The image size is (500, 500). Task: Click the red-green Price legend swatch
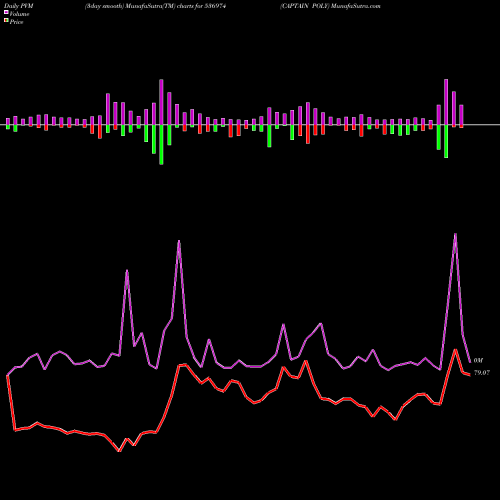point(6,21)
